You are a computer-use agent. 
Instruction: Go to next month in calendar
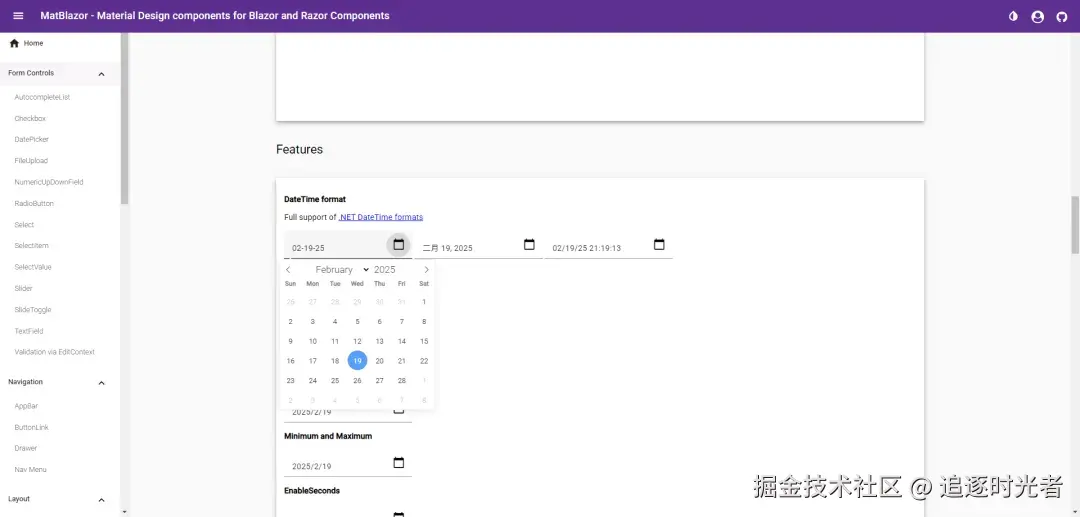point(426,270)
